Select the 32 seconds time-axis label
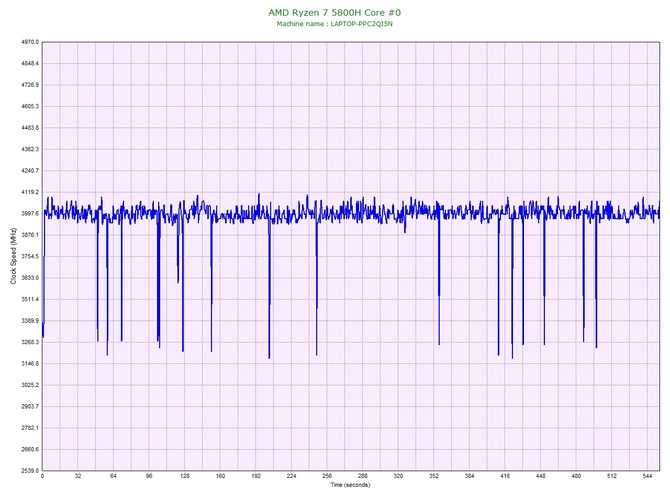The image size is (670, 502). coord(78,476)
